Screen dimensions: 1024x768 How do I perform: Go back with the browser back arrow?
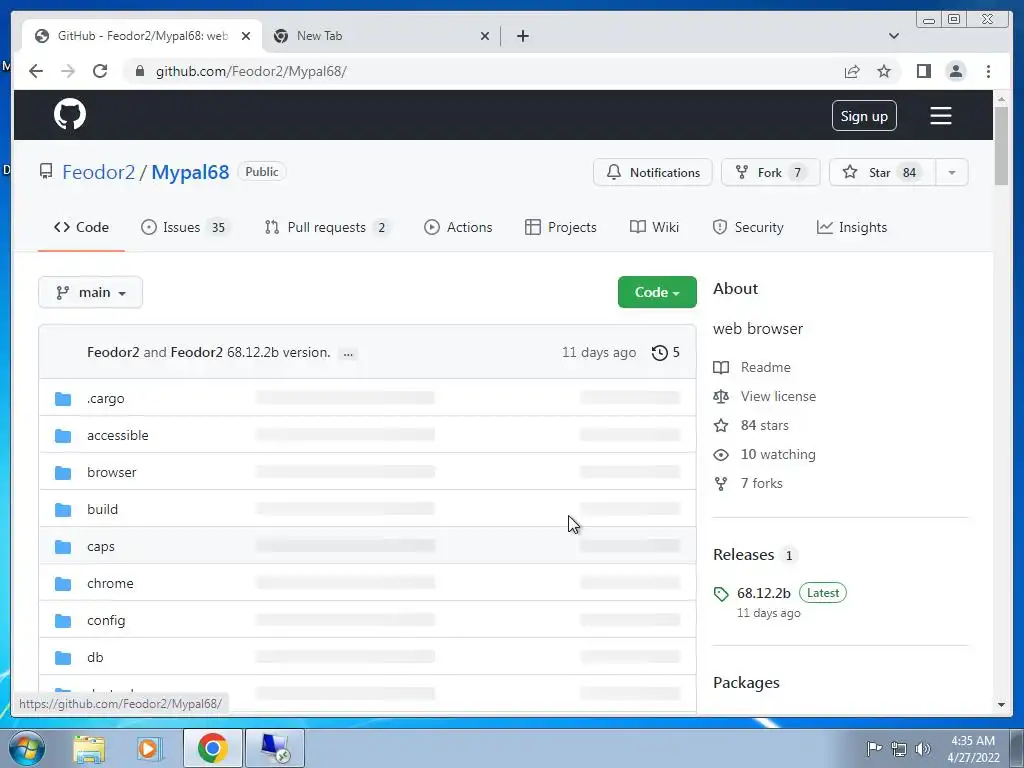[x=36, y=71]
